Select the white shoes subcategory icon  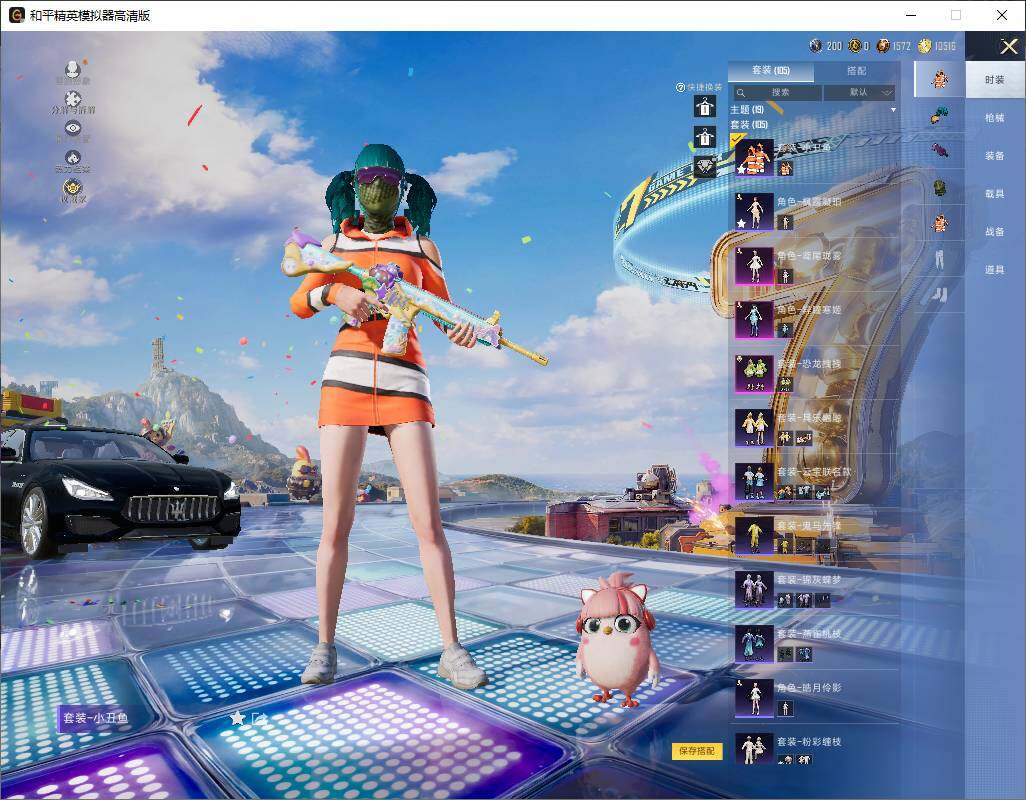click(940, 296)
